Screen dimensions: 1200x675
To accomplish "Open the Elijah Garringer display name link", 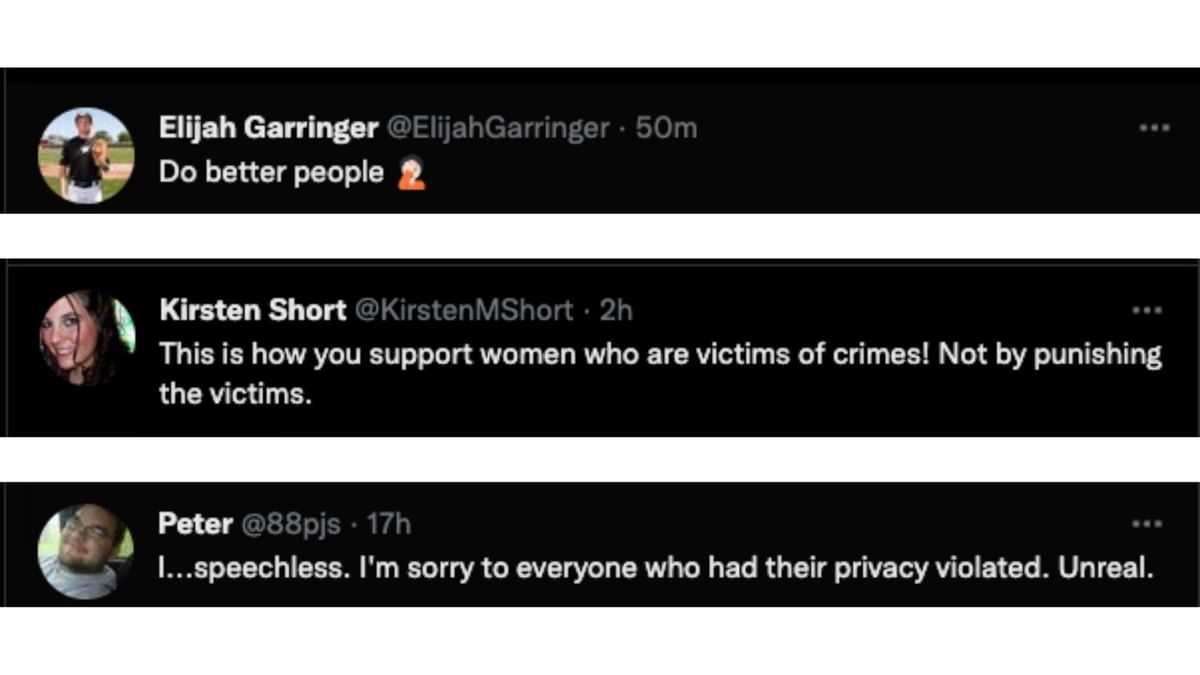I will (268, 128).
